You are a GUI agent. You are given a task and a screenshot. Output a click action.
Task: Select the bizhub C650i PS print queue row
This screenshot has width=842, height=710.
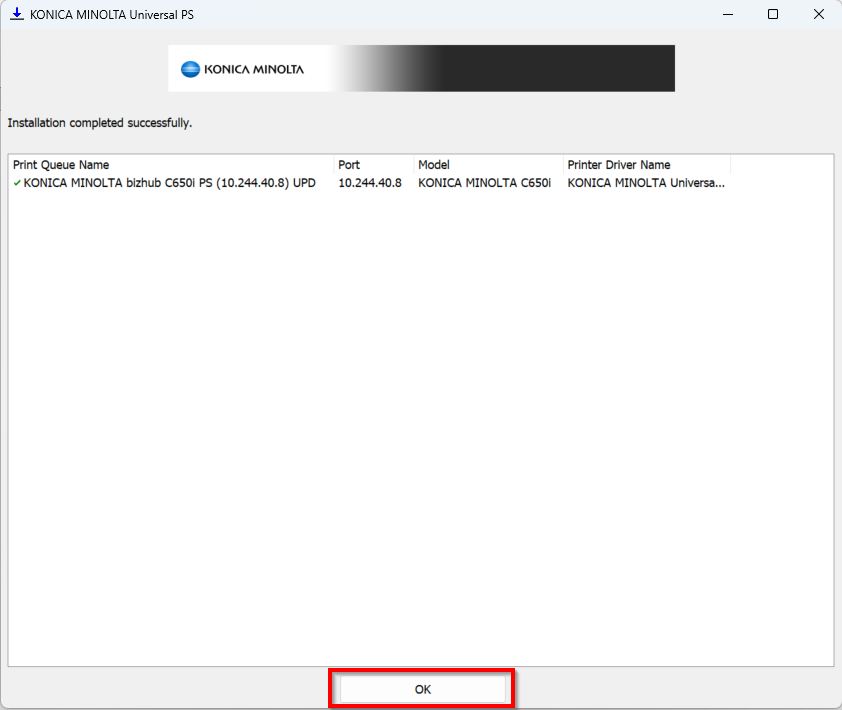tap(169, 183)
